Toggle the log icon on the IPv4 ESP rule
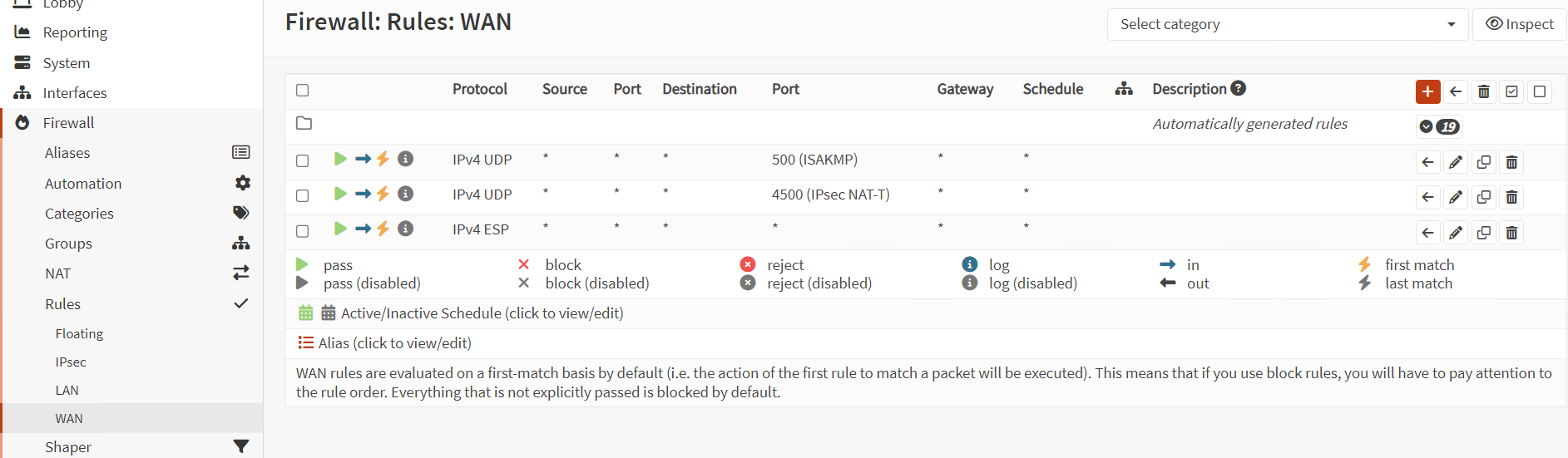The height and width of the screenshot is (458, 1568). (x=406, y=229)
